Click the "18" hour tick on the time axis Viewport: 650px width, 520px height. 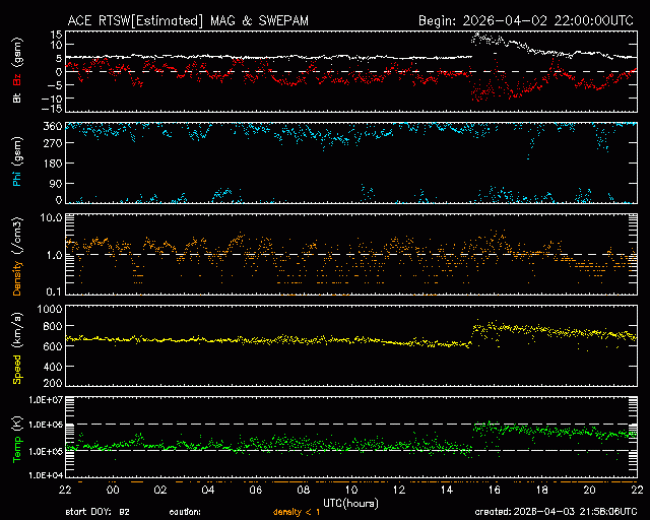click(x=542, y=490)
